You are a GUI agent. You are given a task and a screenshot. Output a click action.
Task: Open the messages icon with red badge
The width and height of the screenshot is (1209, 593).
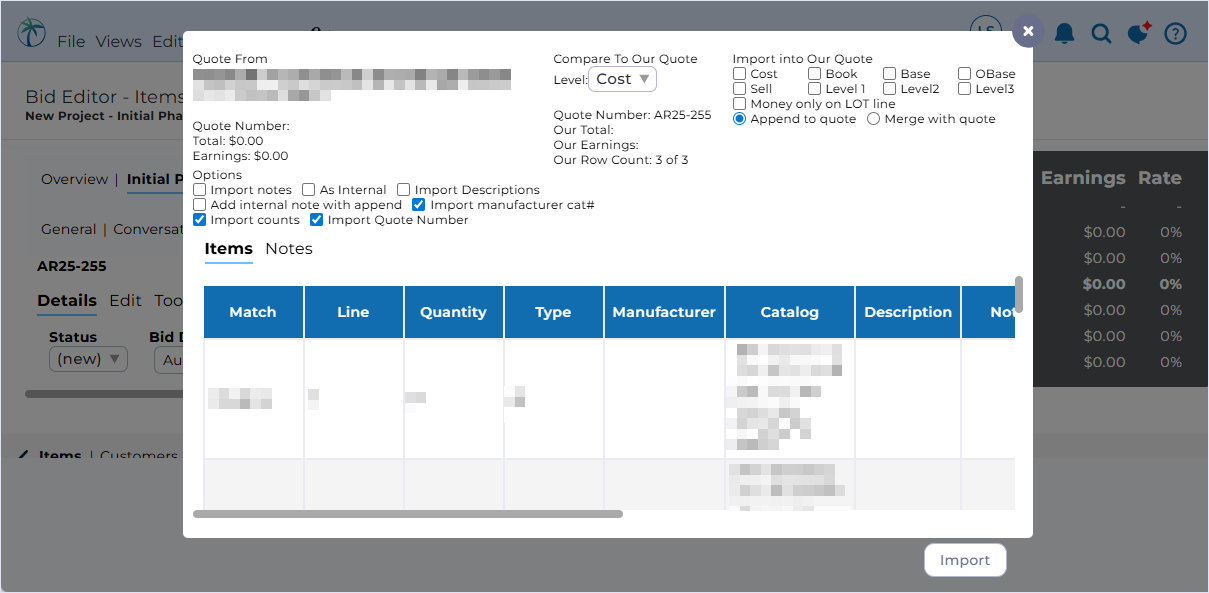(1138, 33)
